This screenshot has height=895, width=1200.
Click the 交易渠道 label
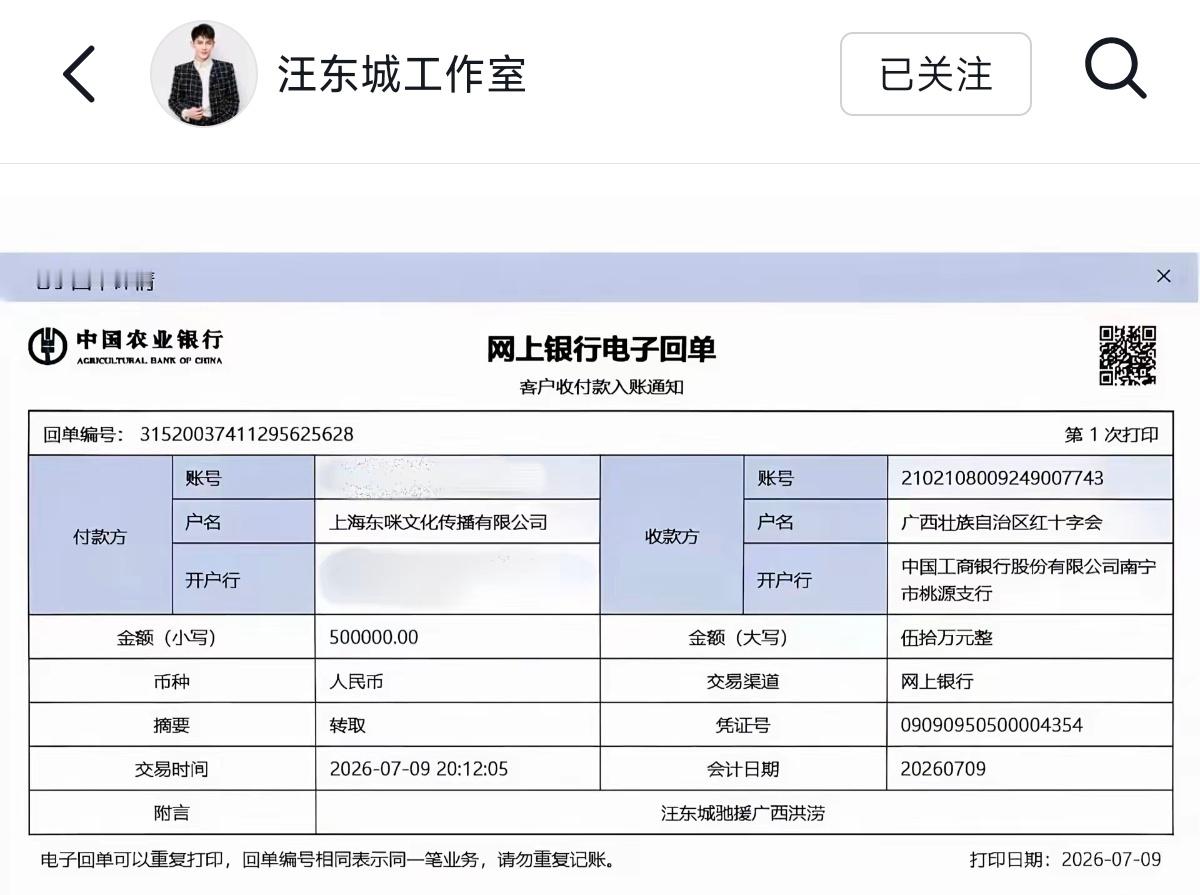(743, 681)
